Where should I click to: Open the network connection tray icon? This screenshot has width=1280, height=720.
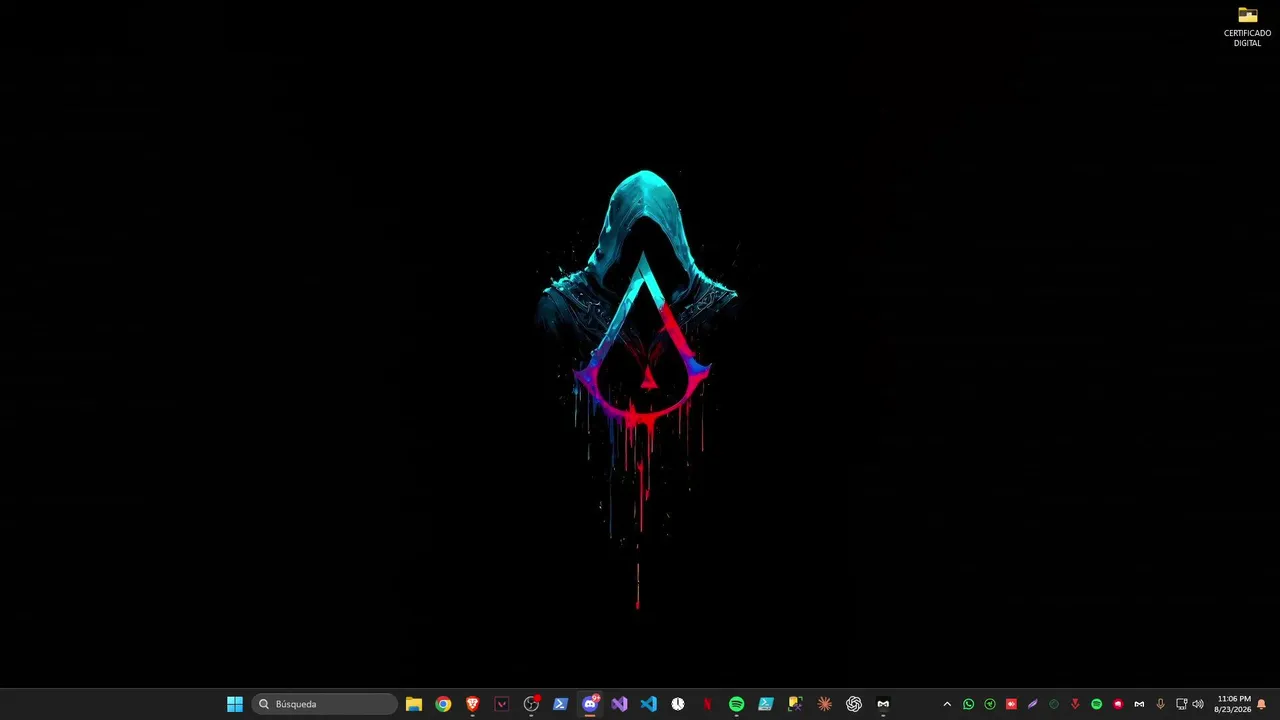(1181, 704)
